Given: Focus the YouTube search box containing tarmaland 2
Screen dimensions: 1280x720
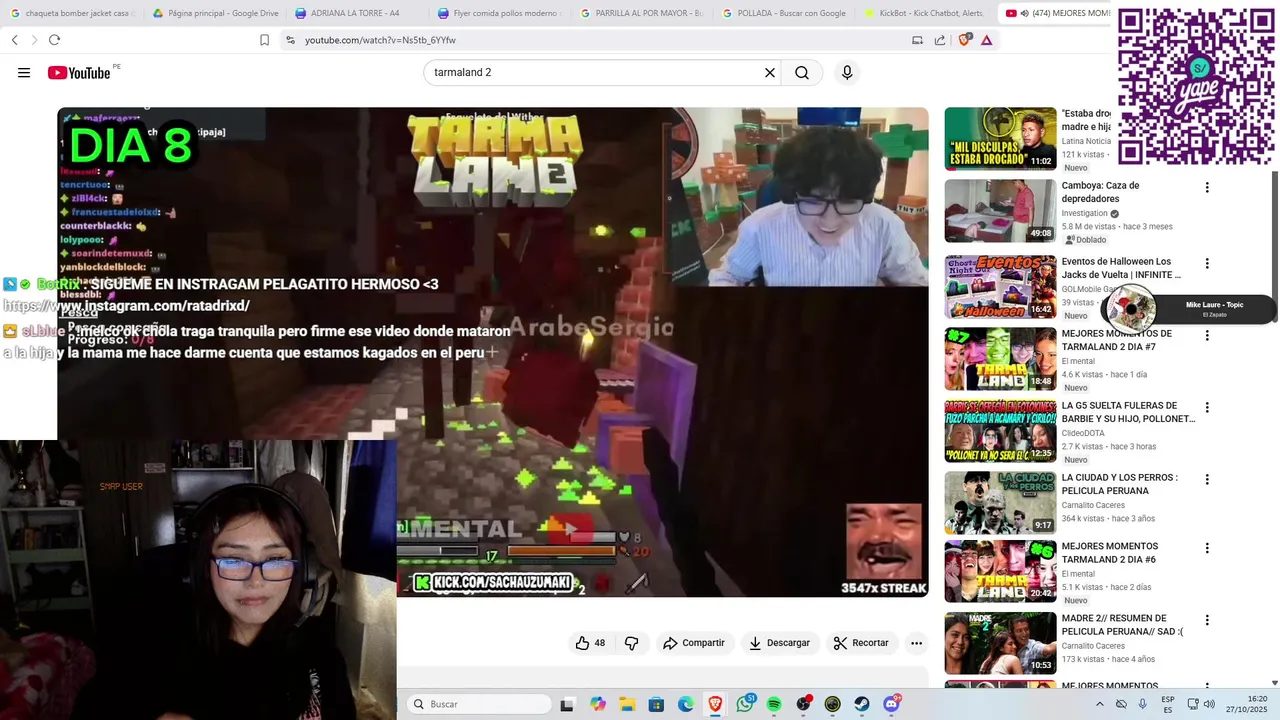Looking at the screenshot, I should click(x=595, y=73).
